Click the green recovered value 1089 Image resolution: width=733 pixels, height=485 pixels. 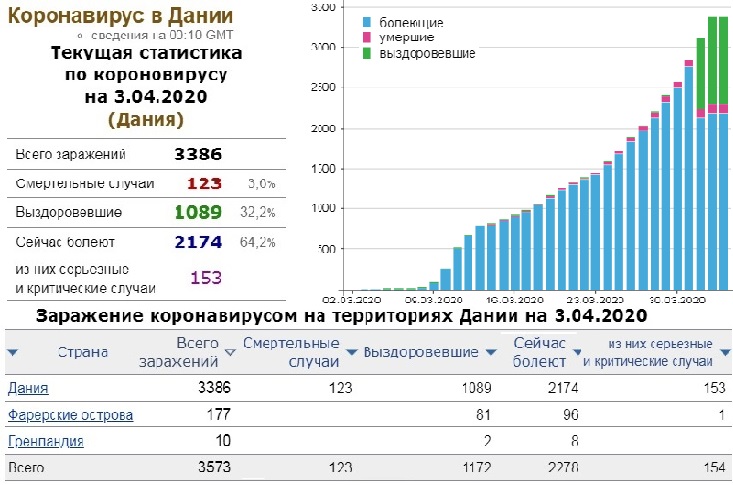pos(197,213)
